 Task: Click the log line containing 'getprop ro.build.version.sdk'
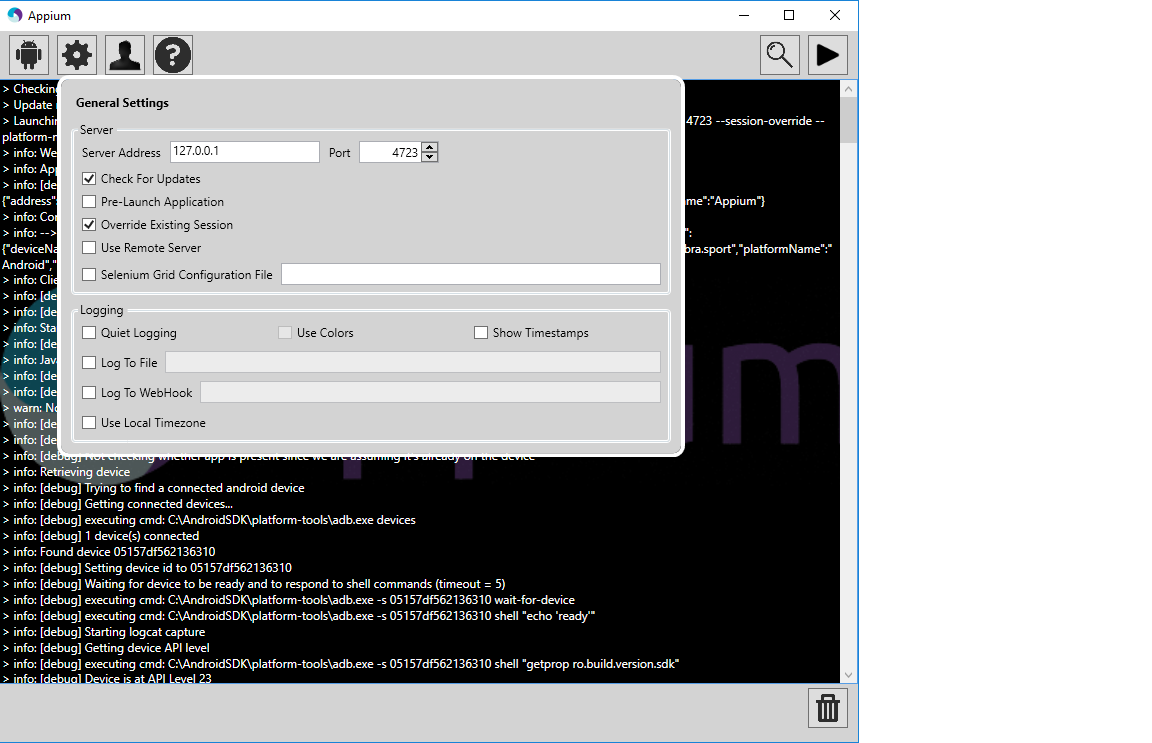(341, 664)
